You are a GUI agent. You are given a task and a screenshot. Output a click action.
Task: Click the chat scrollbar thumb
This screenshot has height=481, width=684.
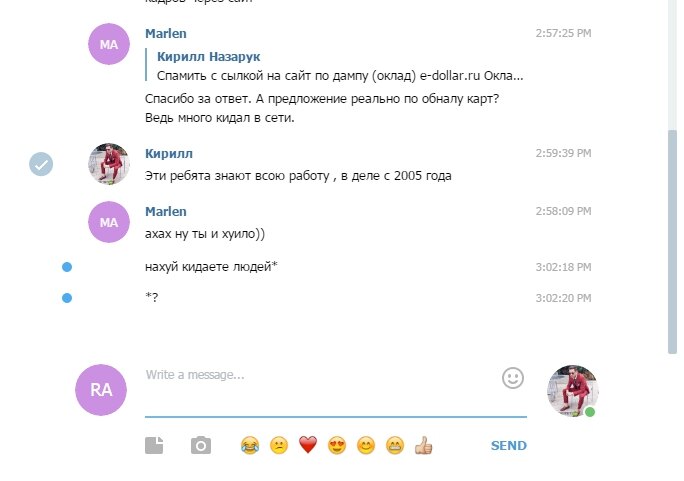(672, 242)
